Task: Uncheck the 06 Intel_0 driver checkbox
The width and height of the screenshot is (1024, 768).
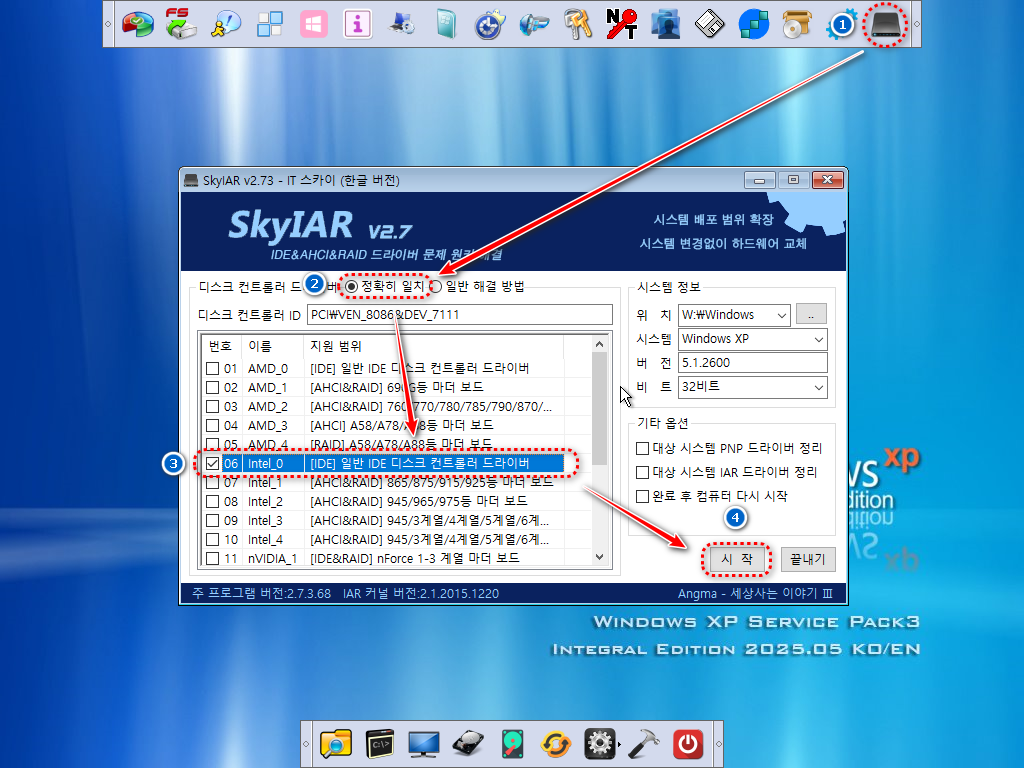Action: point(212,463)
